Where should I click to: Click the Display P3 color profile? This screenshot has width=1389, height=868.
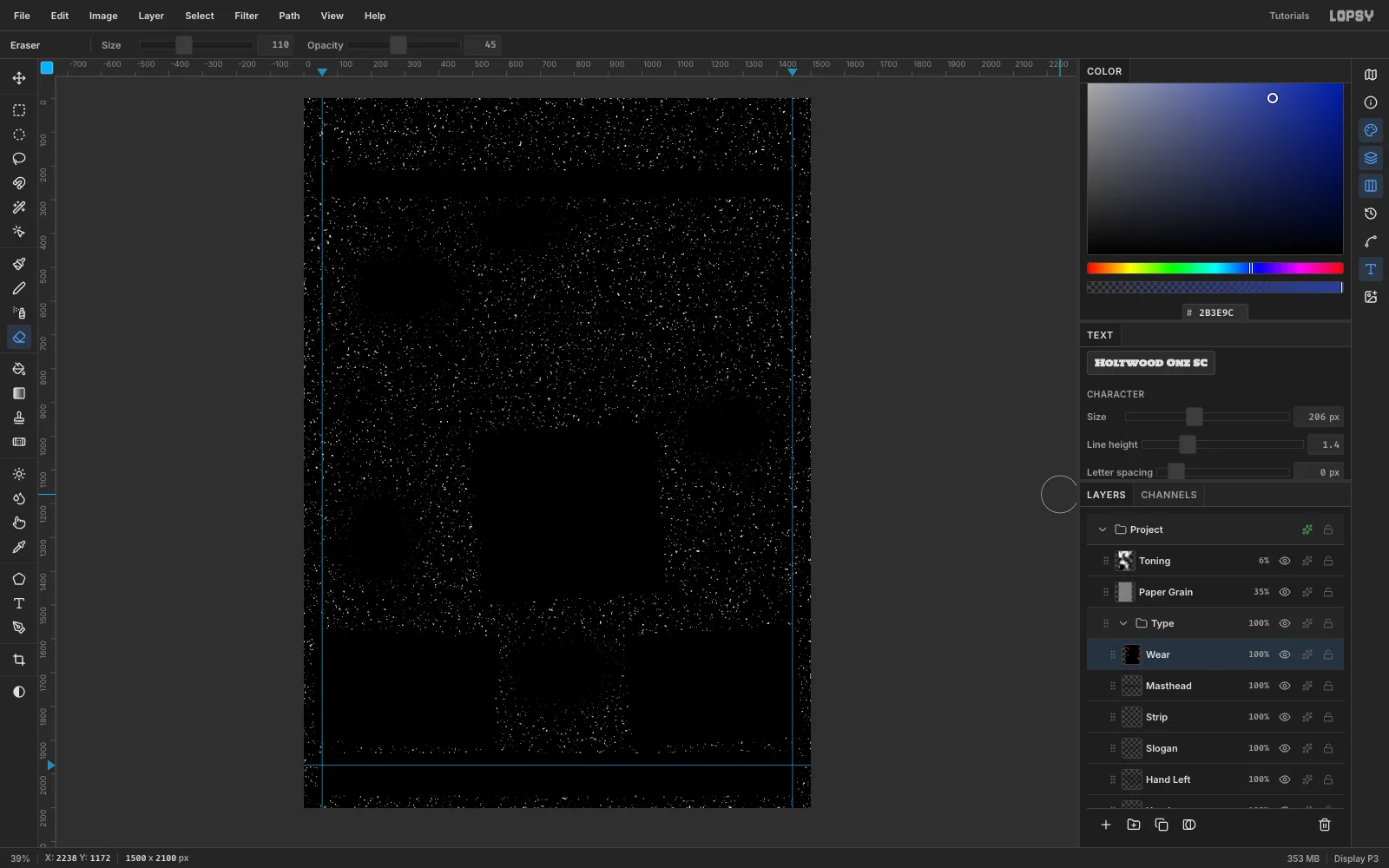1356,858
